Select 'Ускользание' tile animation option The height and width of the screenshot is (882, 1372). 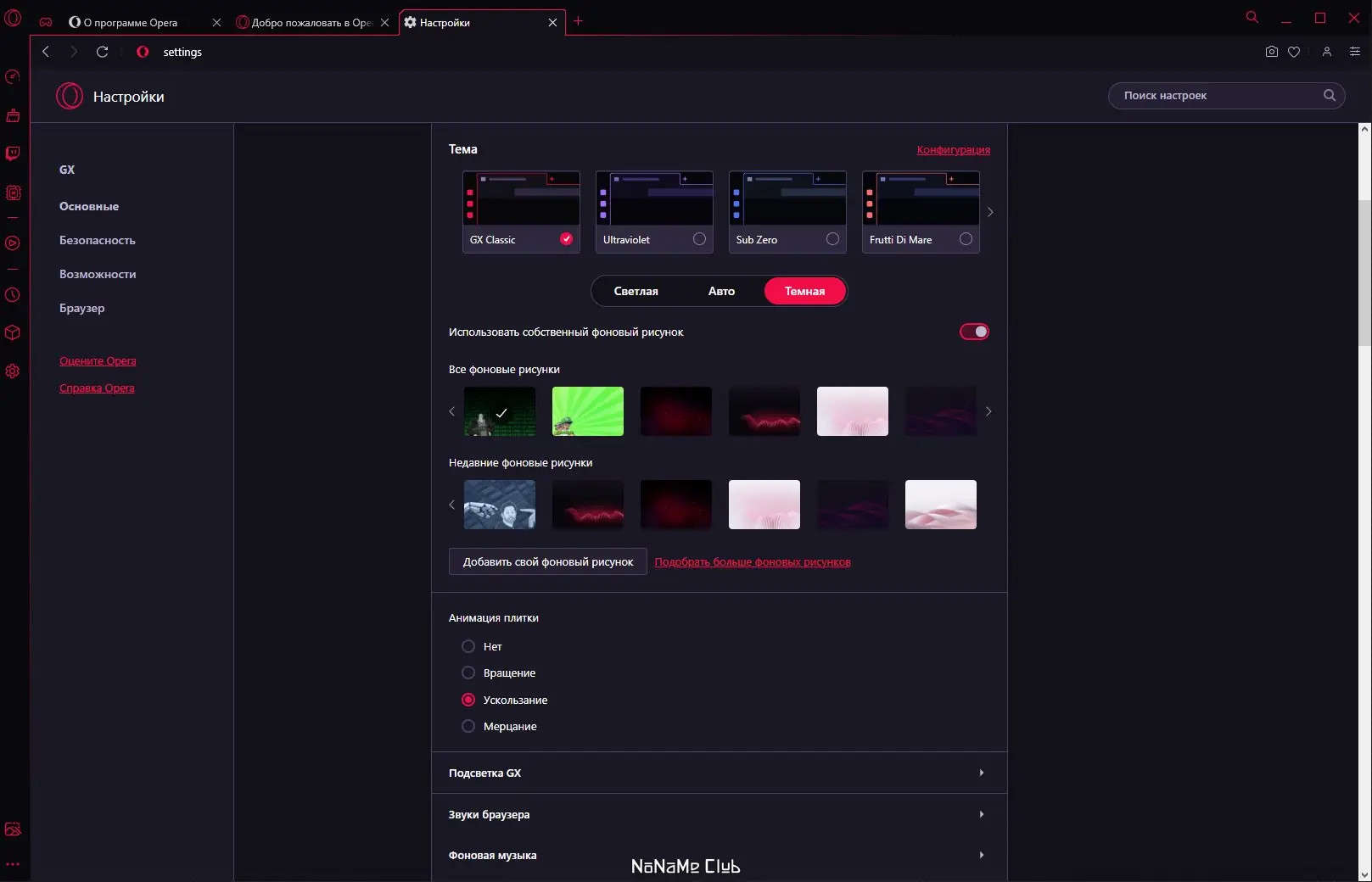pyautogui.click(x=468, y=700)
